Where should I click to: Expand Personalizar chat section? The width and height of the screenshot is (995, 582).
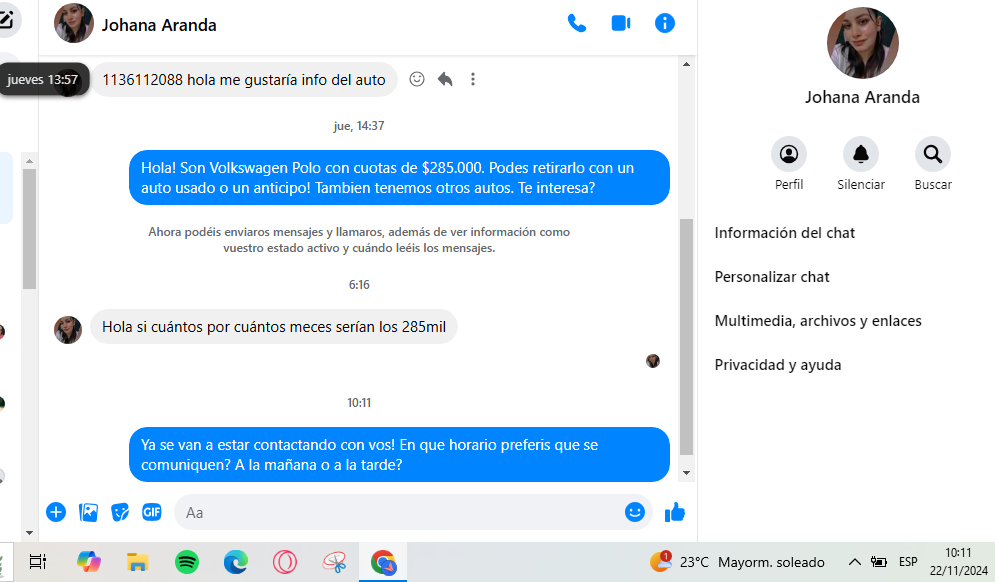click(772, 277)
